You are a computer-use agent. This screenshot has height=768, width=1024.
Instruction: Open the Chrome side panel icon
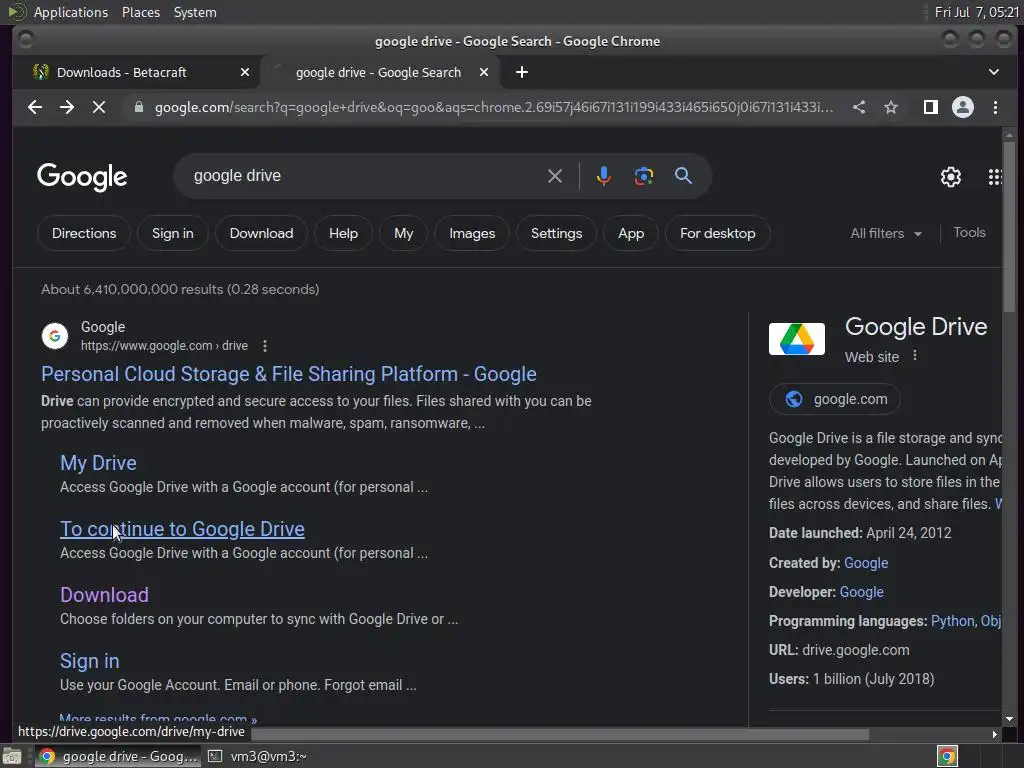[931, 107]
